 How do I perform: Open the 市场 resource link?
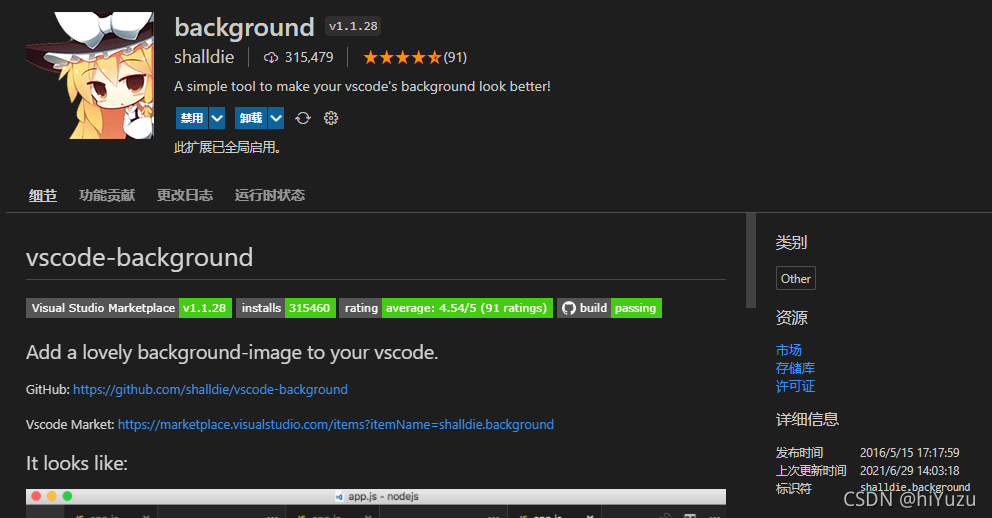point(789,350)
